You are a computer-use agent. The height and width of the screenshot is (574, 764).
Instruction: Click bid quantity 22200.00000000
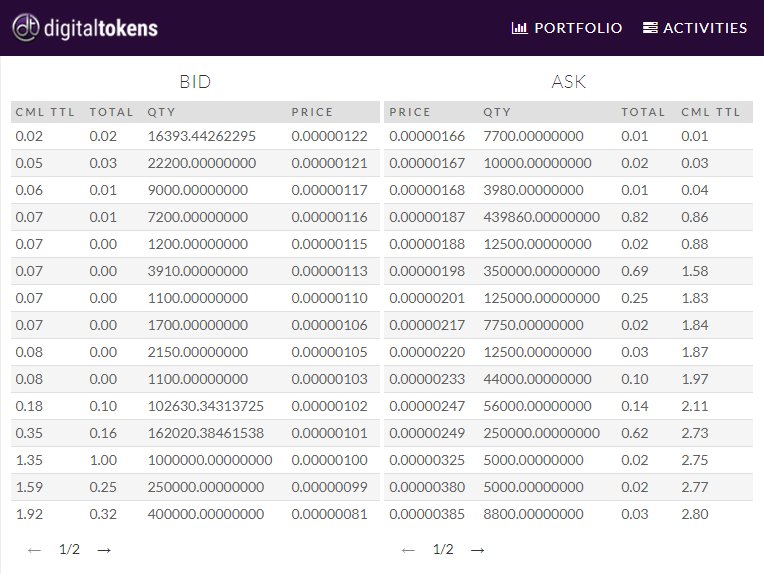click(202, 163)
